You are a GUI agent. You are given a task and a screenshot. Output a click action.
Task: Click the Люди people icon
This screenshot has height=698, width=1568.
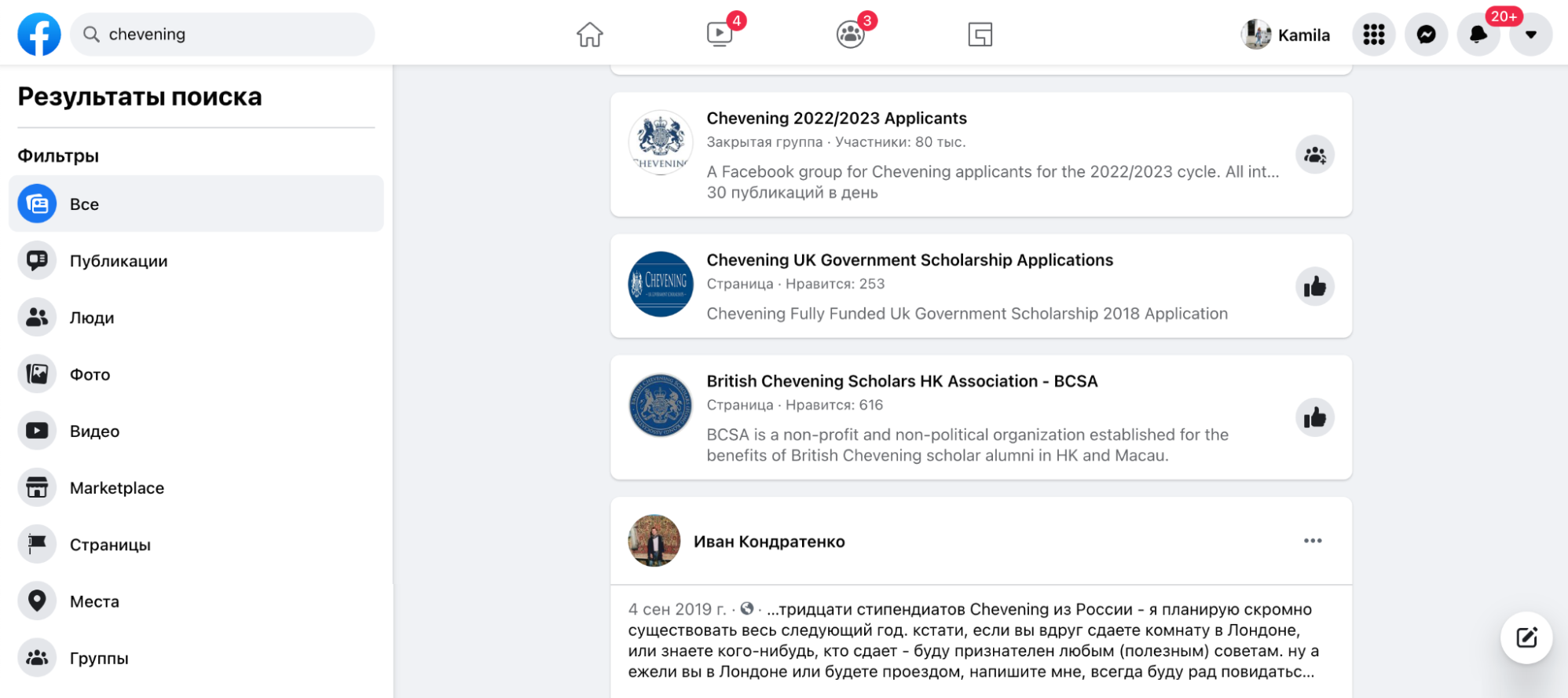click(x=37, y=318)
